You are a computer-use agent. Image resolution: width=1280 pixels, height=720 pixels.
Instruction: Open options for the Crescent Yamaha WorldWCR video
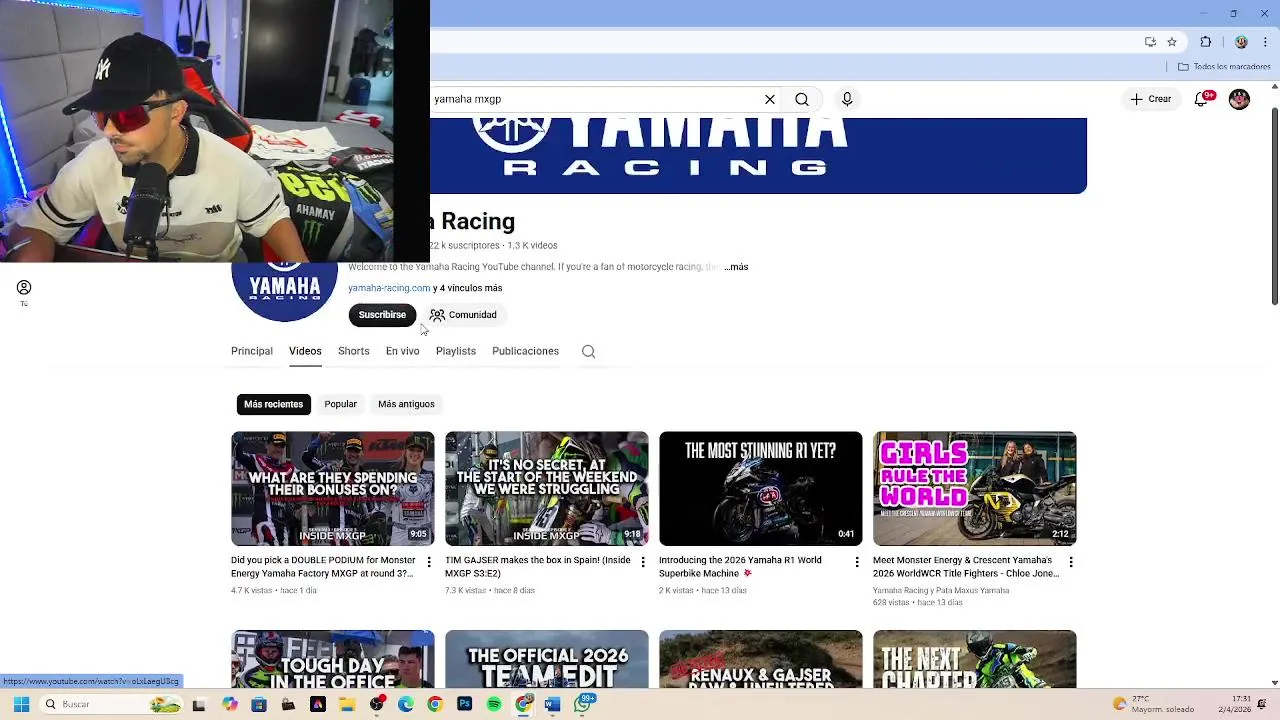point(1071,562)
